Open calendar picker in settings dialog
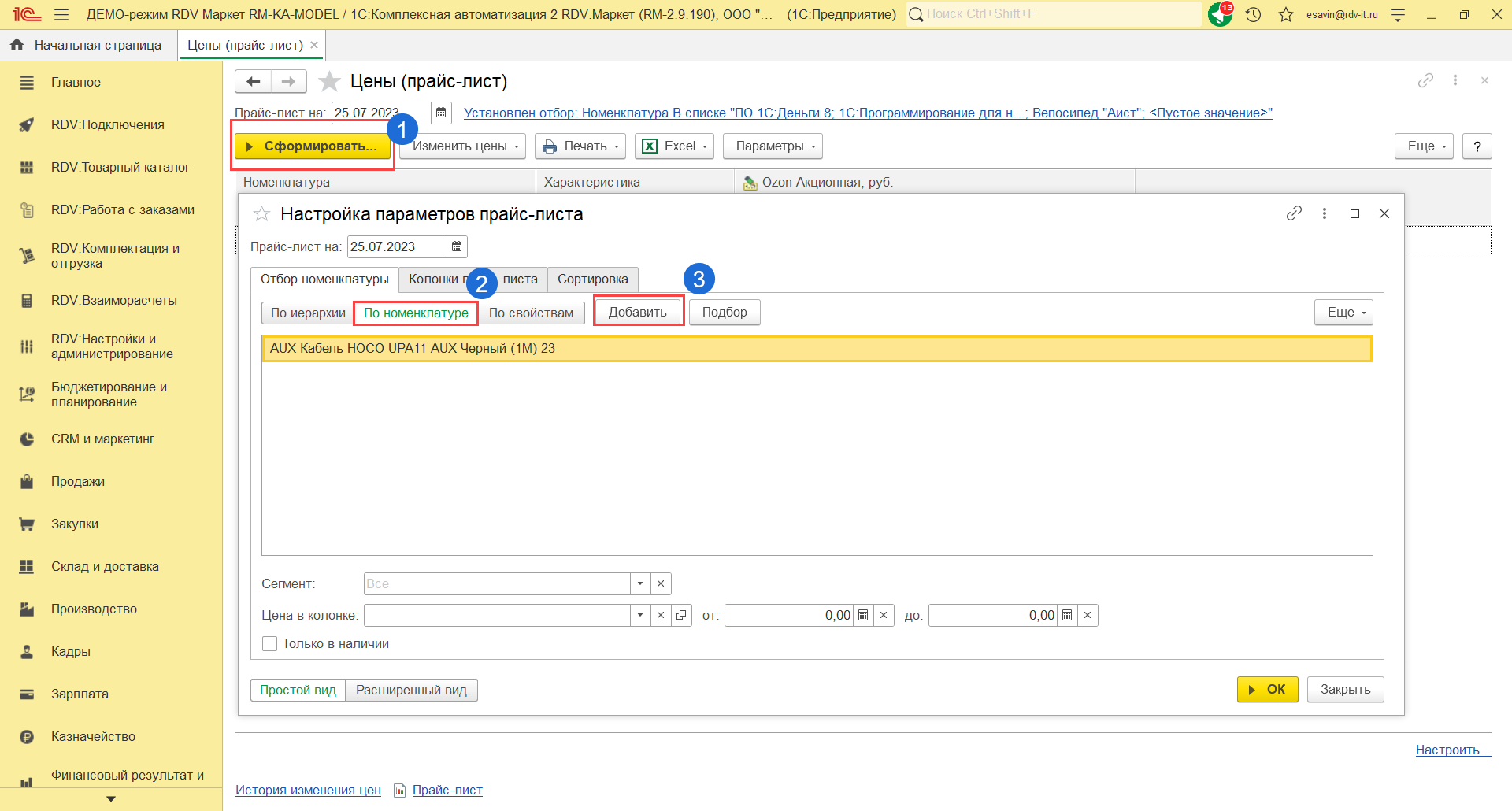The width and height of the screenshot is (1512, 811). click(x=457, y=247)
